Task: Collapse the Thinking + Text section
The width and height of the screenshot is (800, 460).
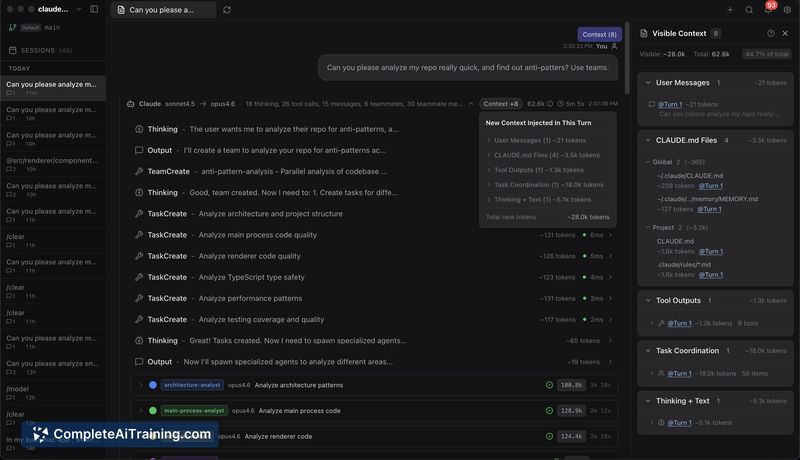Action: [x=648, y=401]
